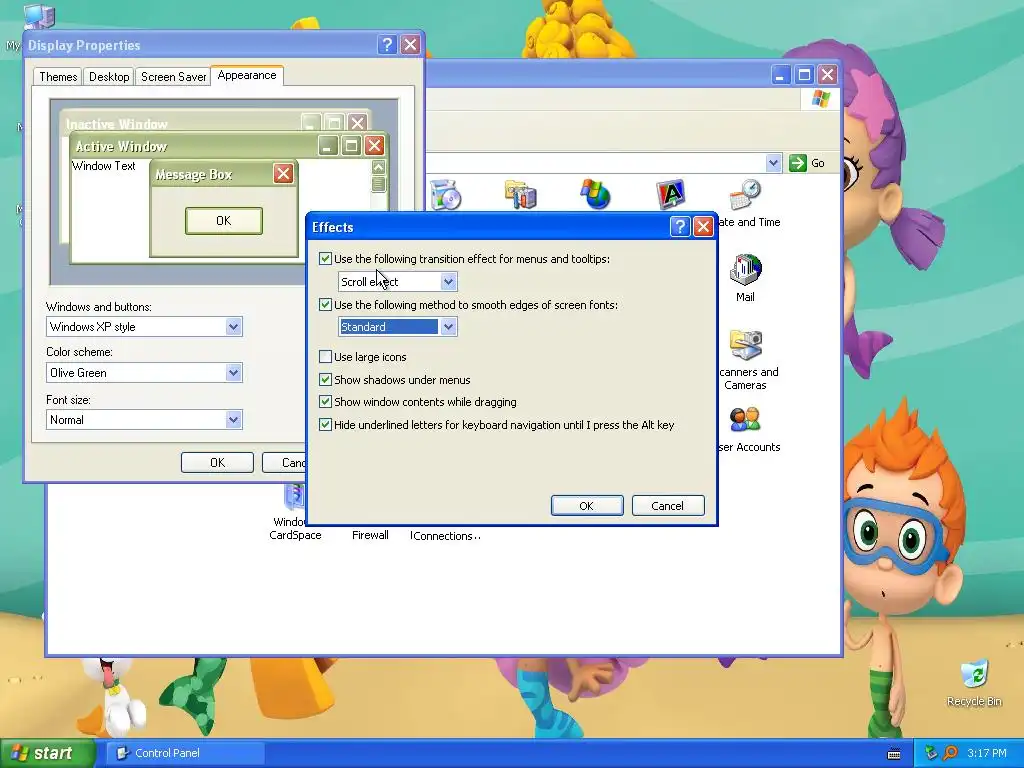The height and width of the screenshot is (768, 1024).
Task: Click scroll up arrow in preview Active Window
Action: 378,167
